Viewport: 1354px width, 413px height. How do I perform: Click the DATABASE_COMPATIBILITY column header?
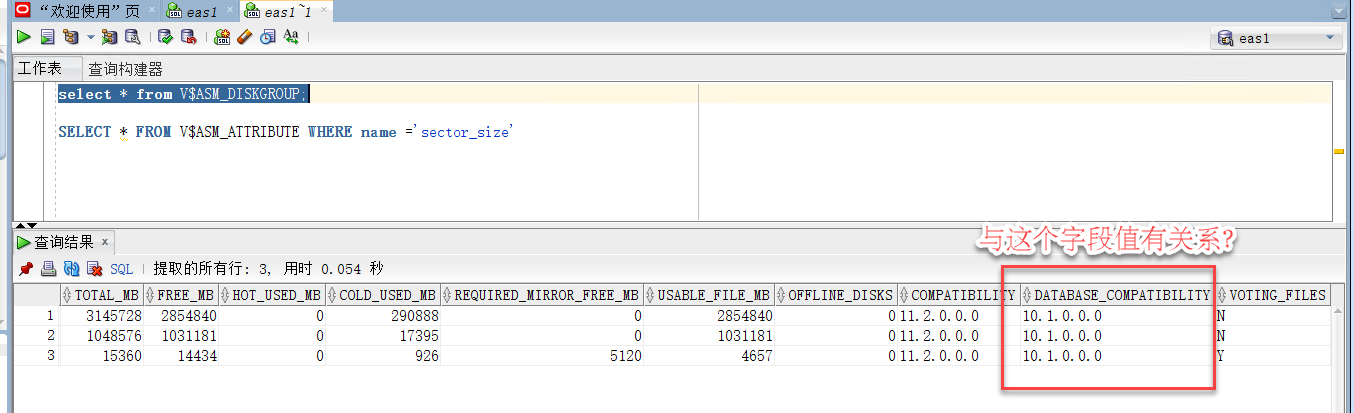point(1117,295)
